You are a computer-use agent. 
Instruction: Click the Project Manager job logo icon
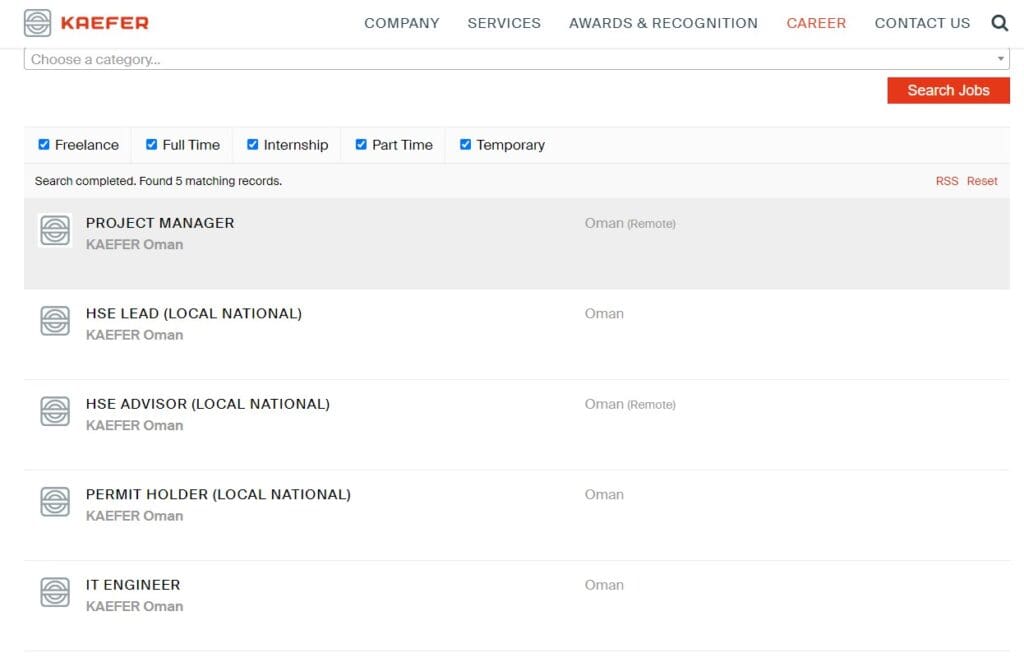(x=55, y=231)
